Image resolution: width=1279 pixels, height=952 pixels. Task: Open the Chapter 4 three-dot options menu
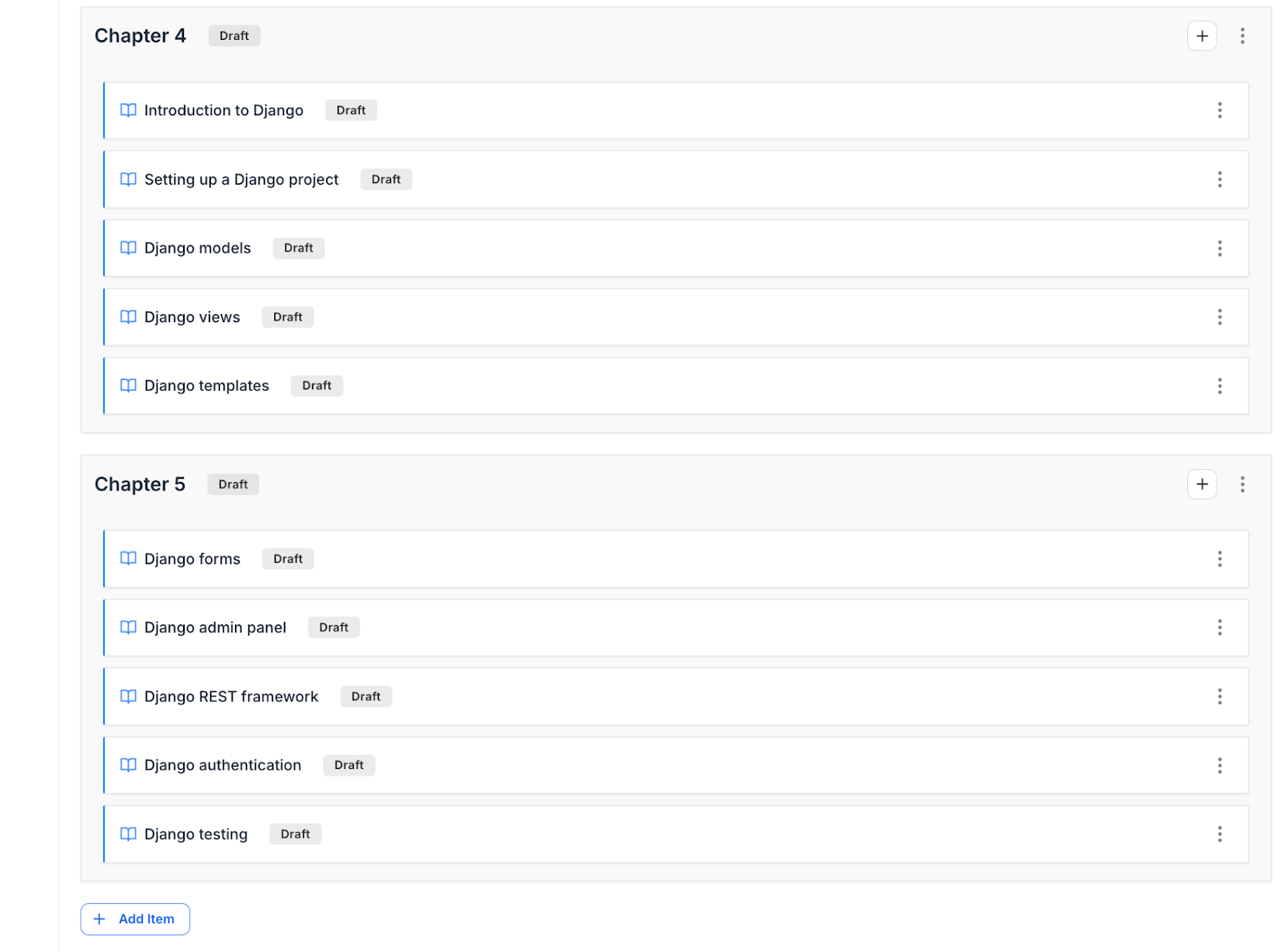(x=1242, y=36)
